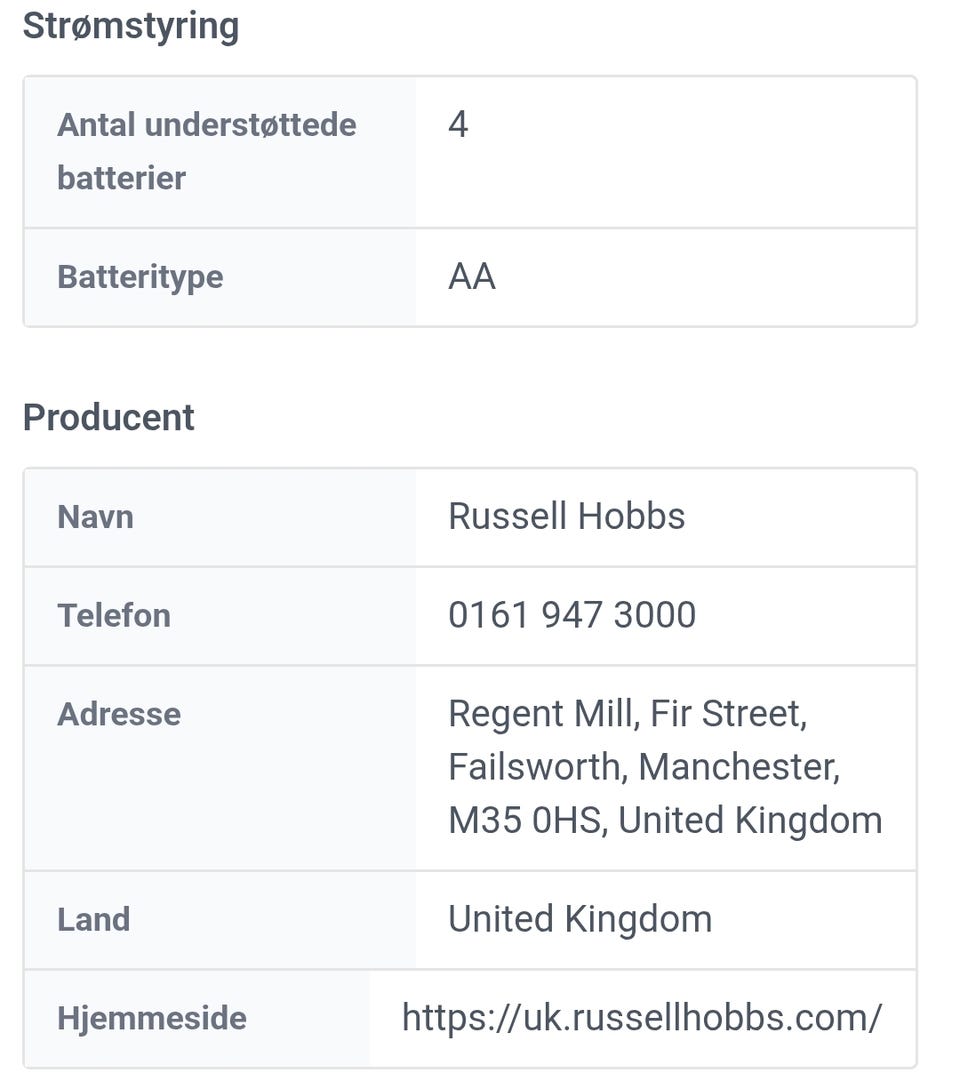Click the Russell Hobbs manufacturer name
960x1073 pixels.
coord(566,516)
